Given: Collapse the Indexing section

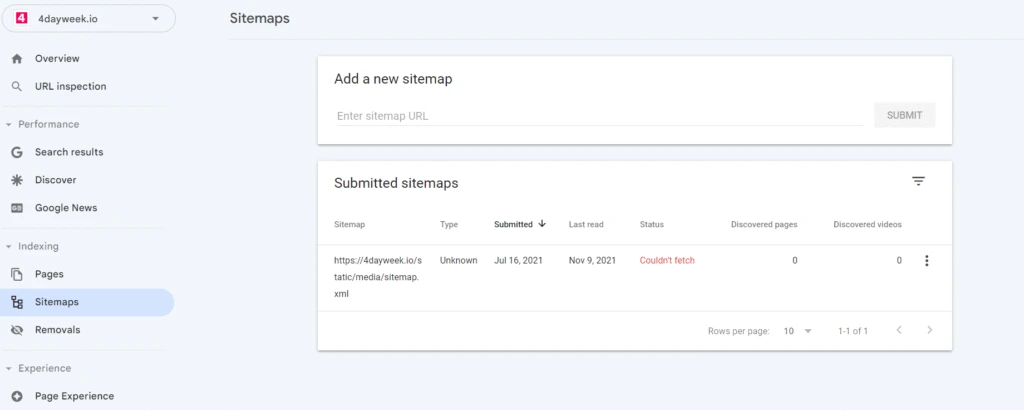Looking at the screenshot, I should click(32, 246).
